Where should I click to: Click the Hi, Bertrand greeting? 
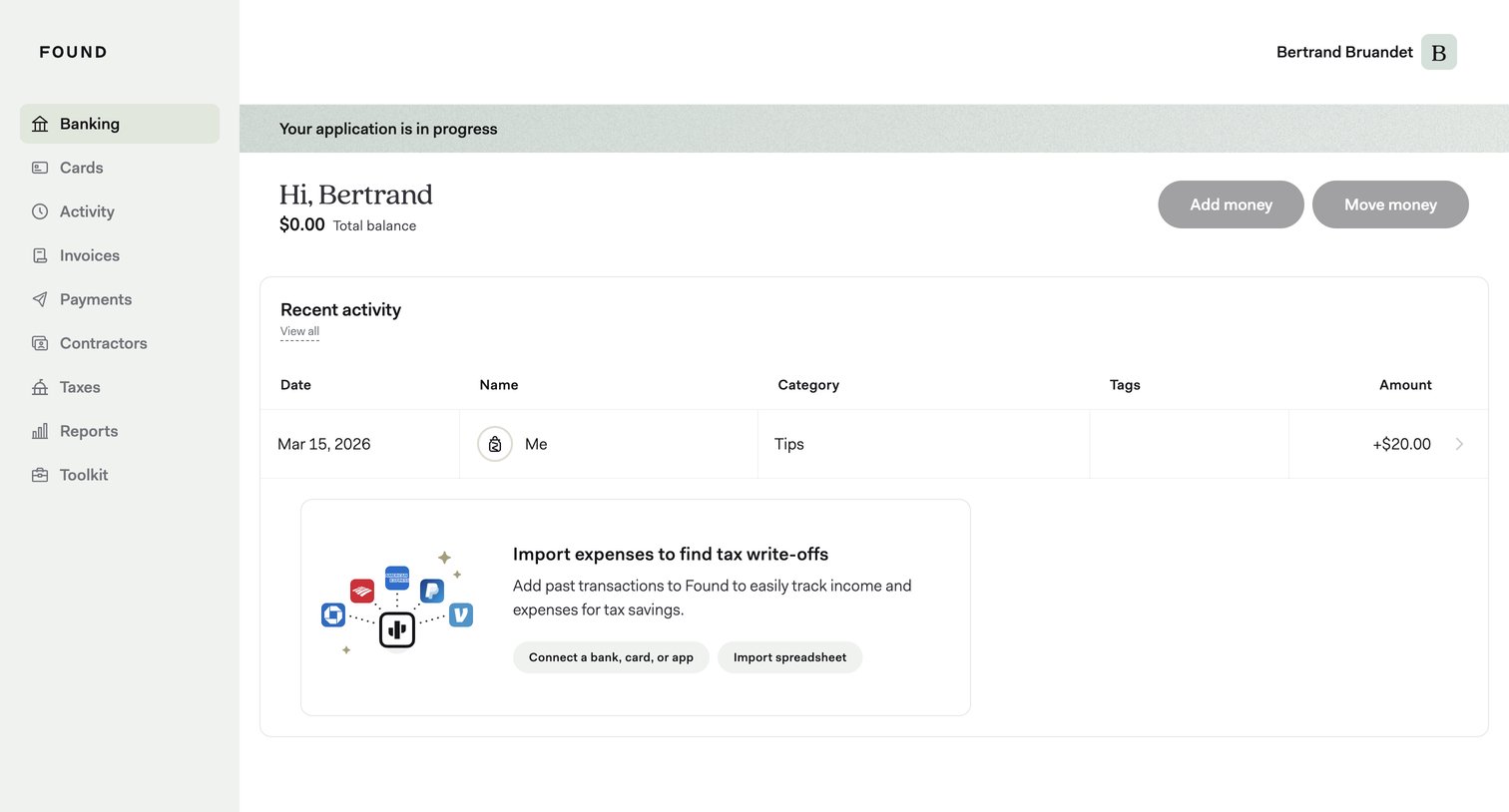coord(355,195)
